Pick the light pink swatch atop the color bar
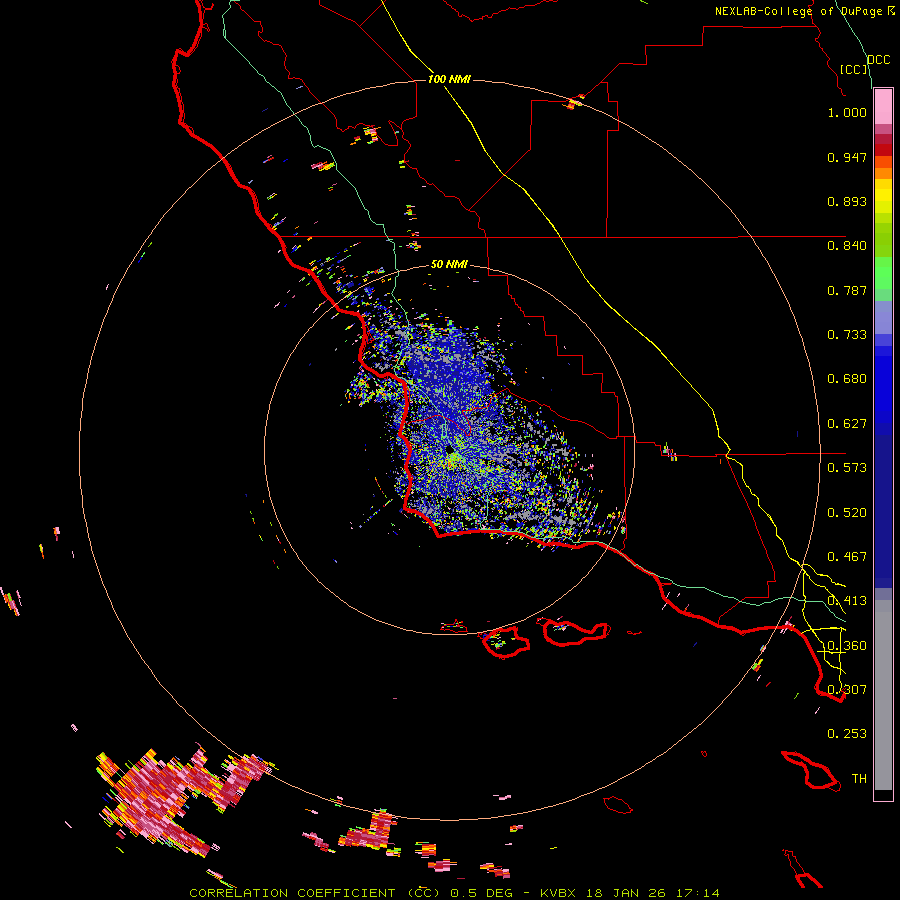 click(883, 106)
